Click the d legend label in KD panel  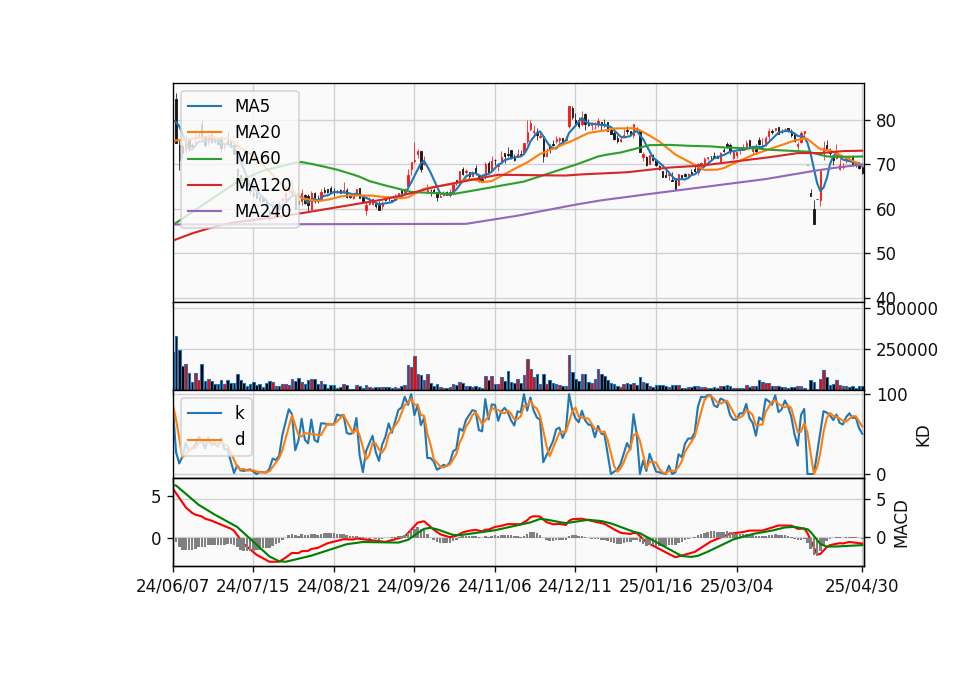pyautogui.click(x=240, y=439)
